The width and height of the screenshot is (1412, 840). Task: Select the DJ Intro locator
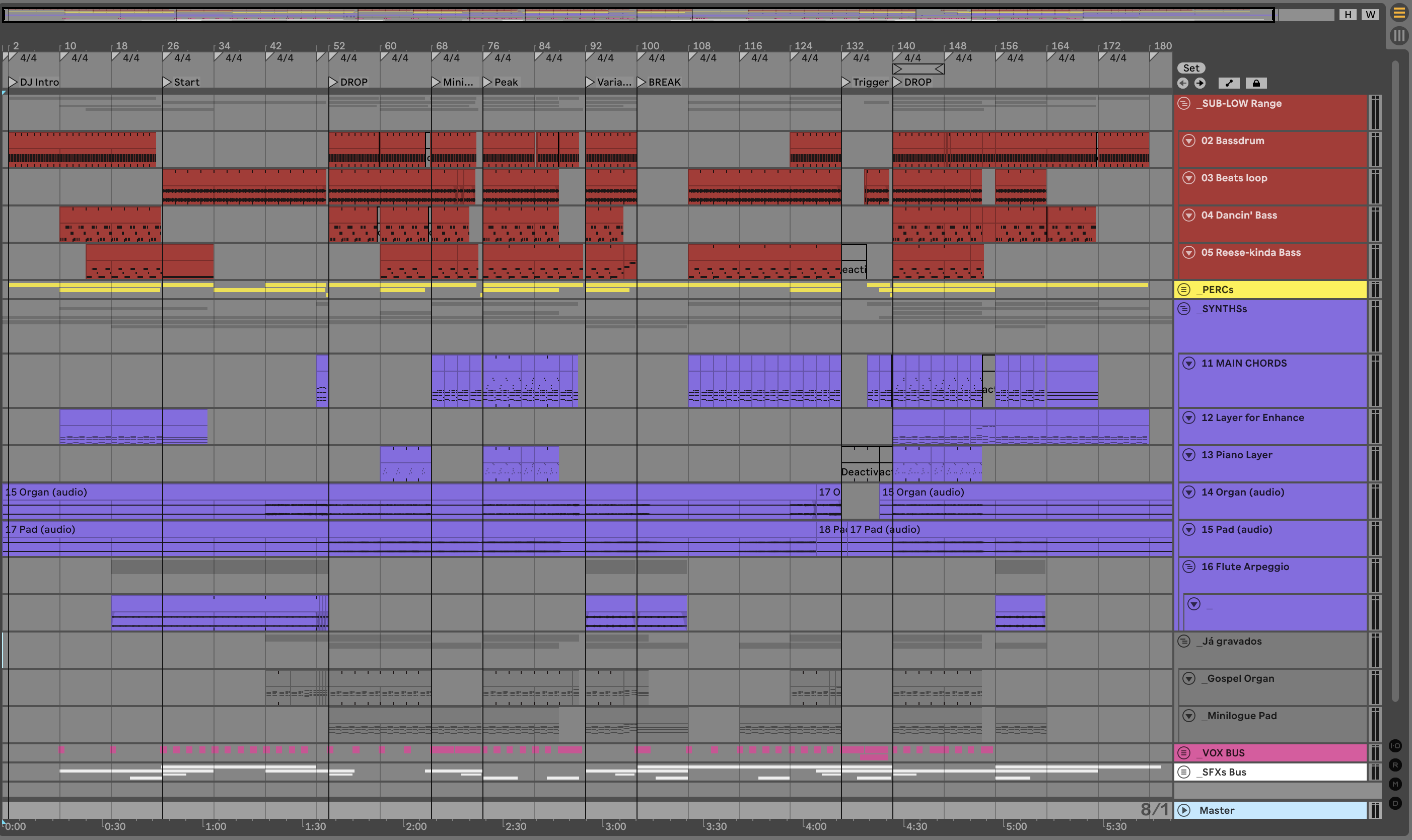click(34, 82)
